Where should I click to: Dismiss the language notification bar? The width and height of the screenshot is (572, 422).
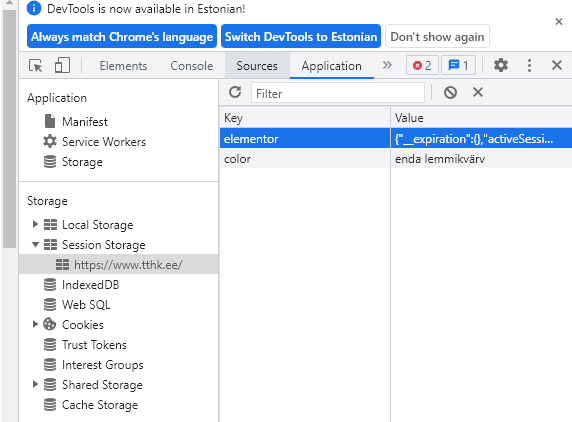[559, 22]
